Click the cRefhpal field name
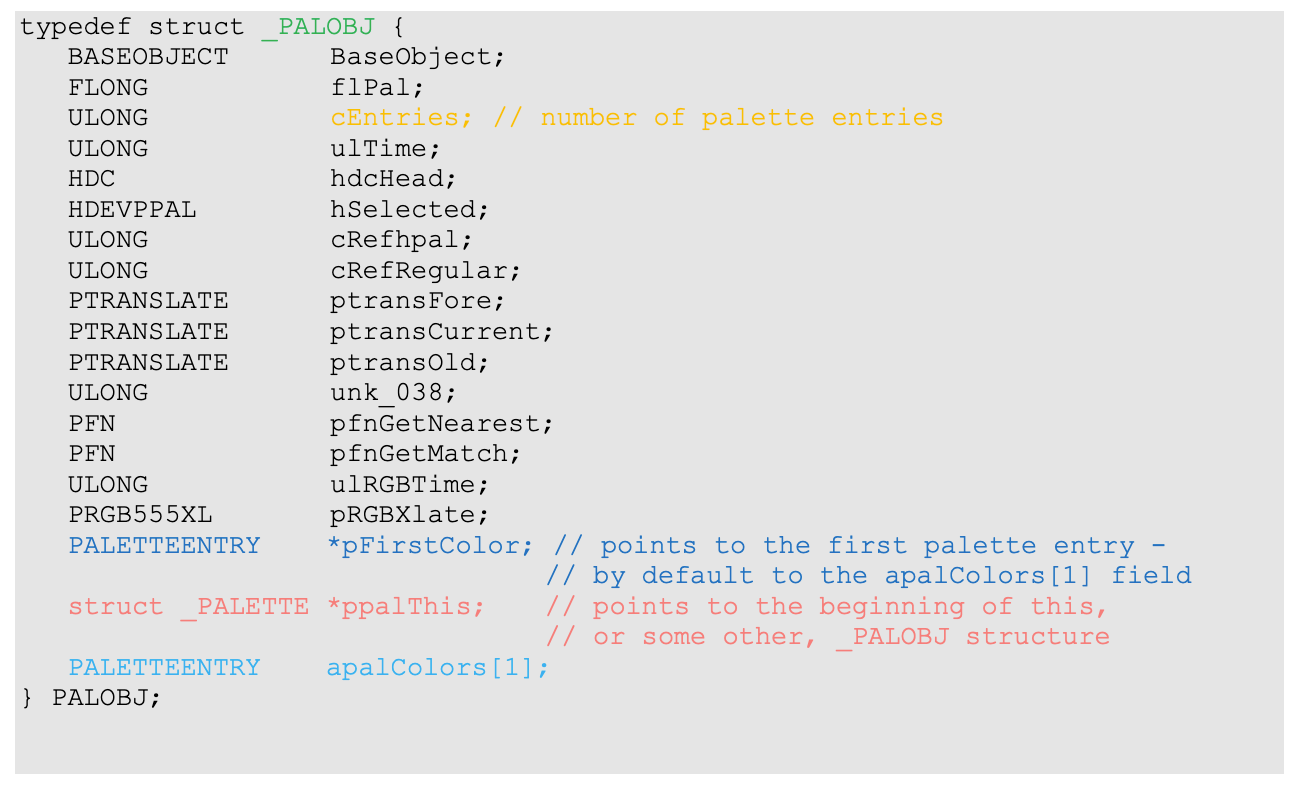 coord(401,240)
